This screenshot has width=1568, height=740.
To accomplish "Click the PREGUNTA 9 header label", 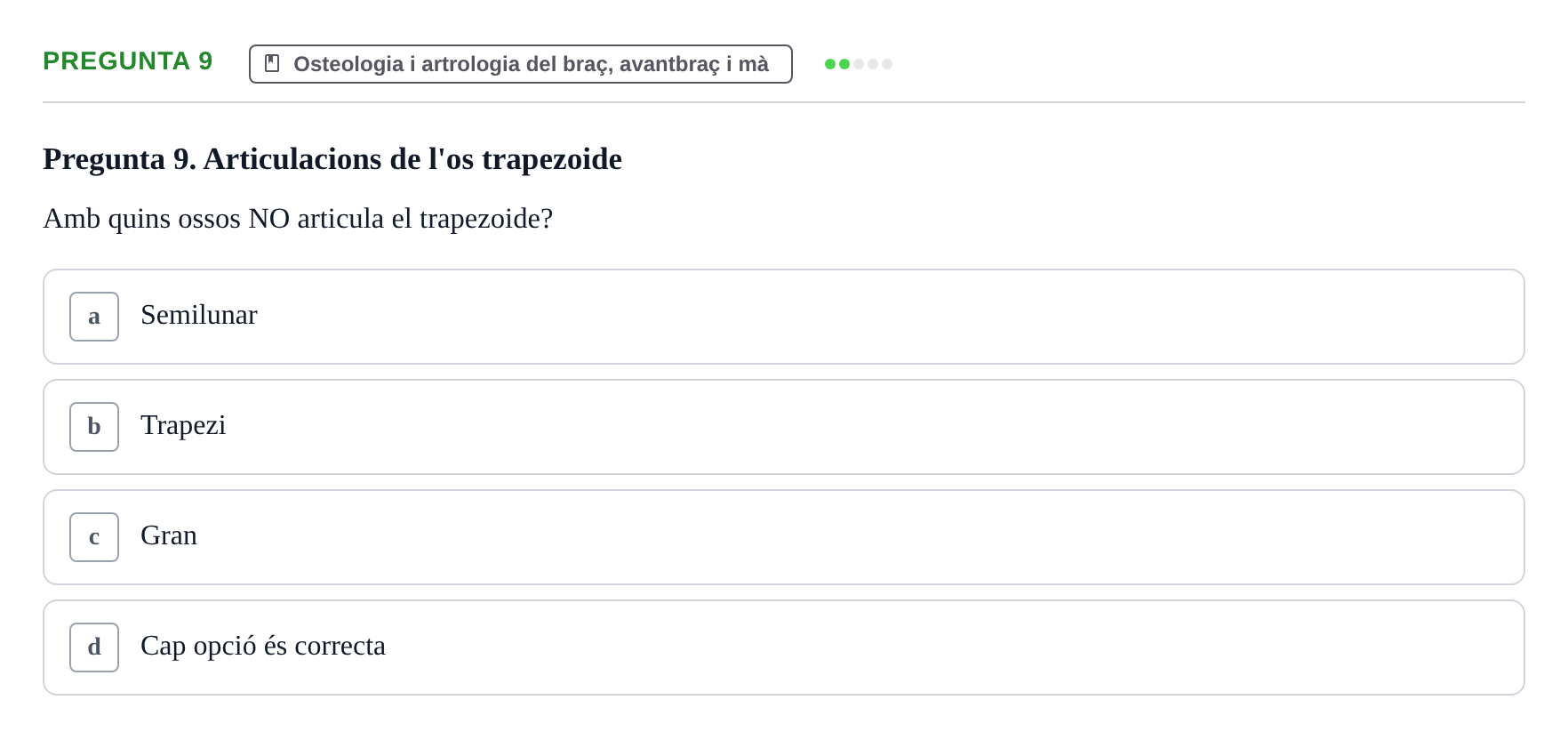I will click(128, 60).
